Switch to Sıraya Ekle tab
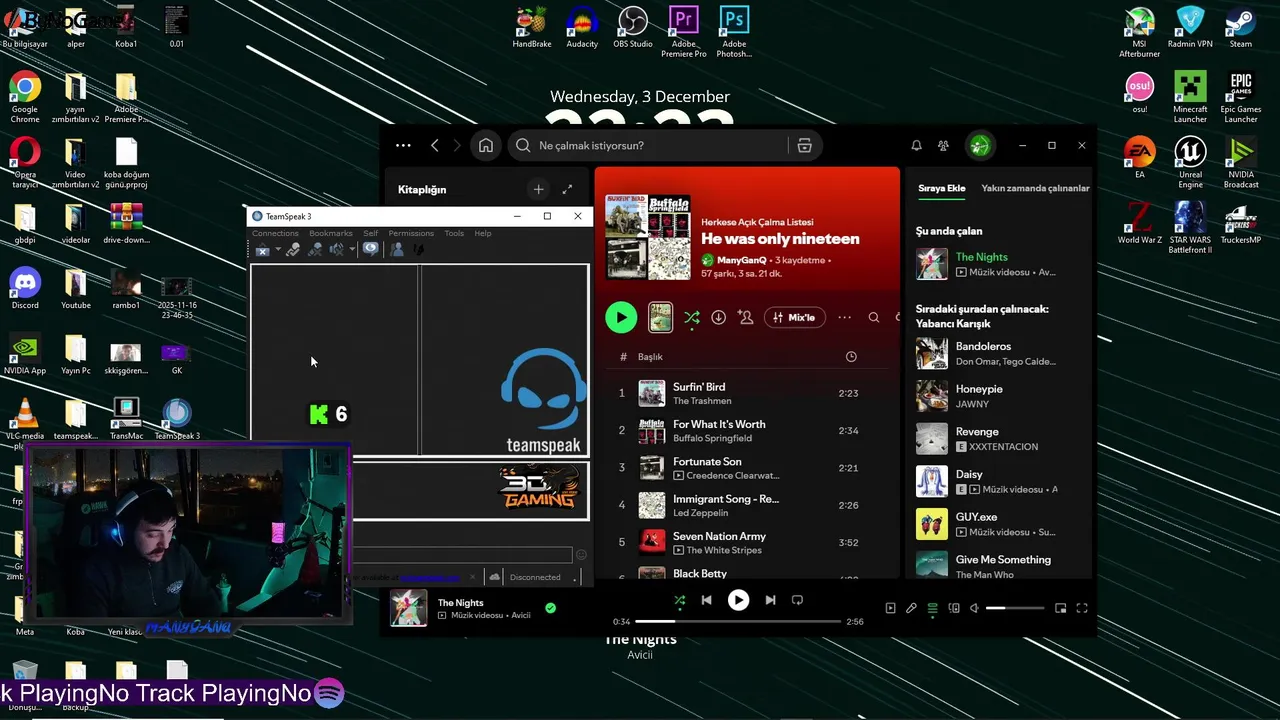This screenshot has width=1280, height=720. (942, 188)
